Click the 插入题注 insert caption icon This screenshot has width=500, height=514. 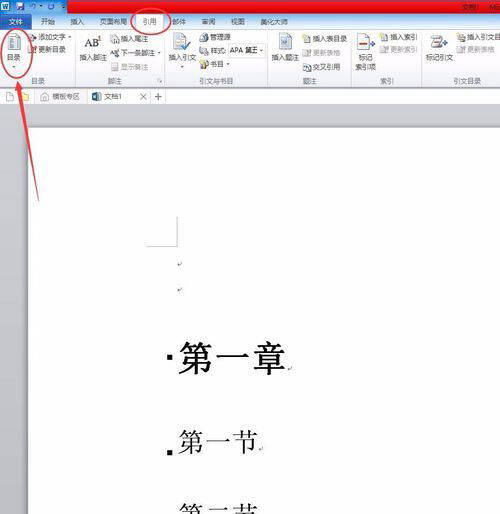[285, 42]
